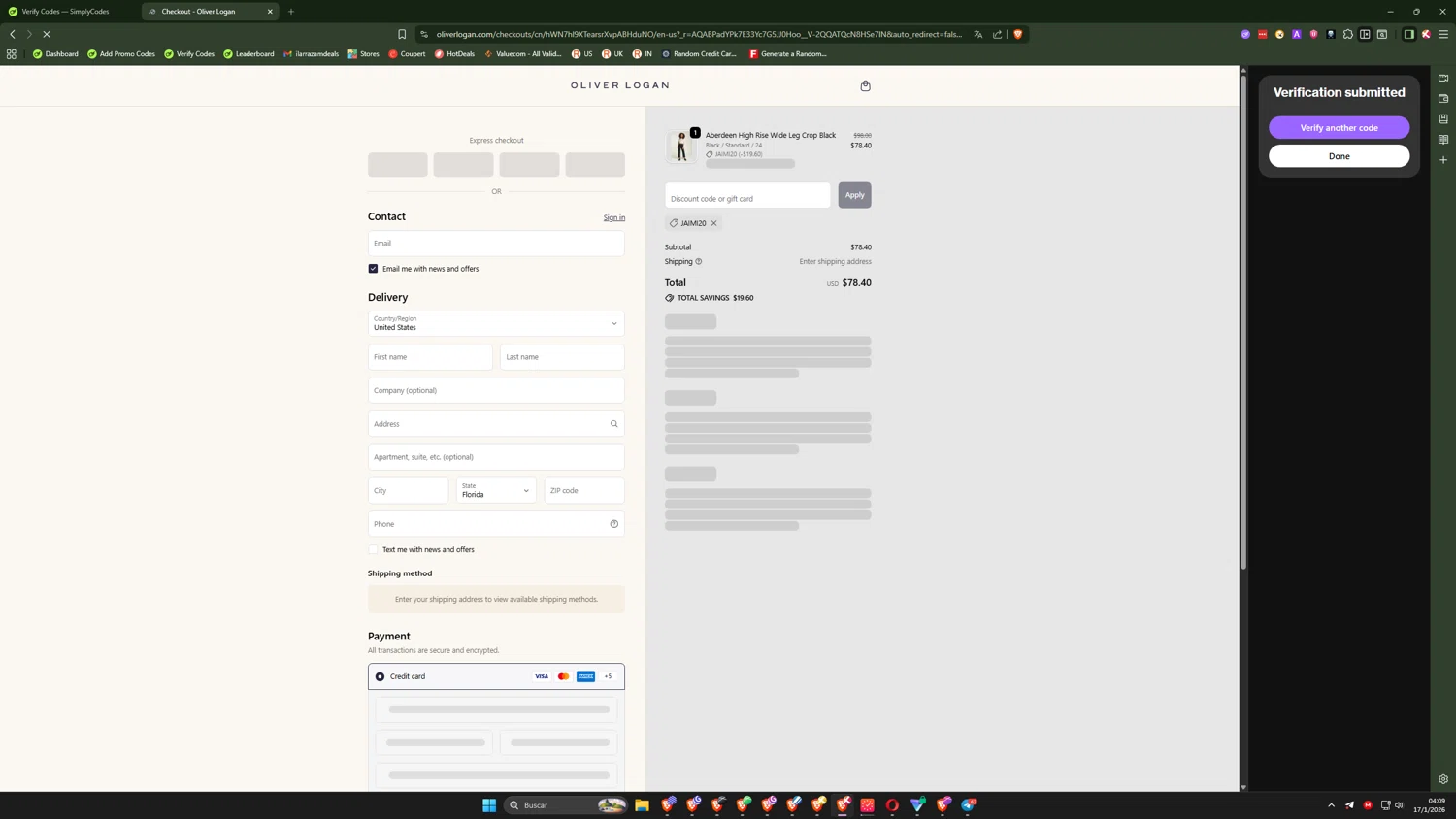1456x819 pixels.
Task: Click the translate page icon
Action: click(977, 34)
